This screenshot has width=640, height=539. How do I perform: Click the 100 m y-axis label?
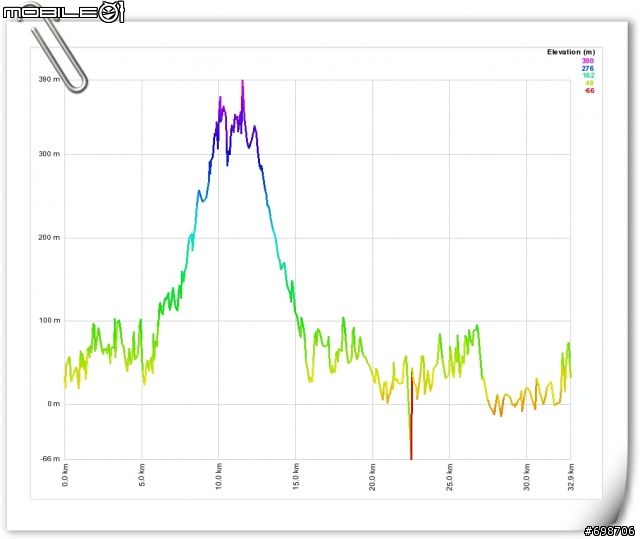pyautogui.click(x=49, y=320)
